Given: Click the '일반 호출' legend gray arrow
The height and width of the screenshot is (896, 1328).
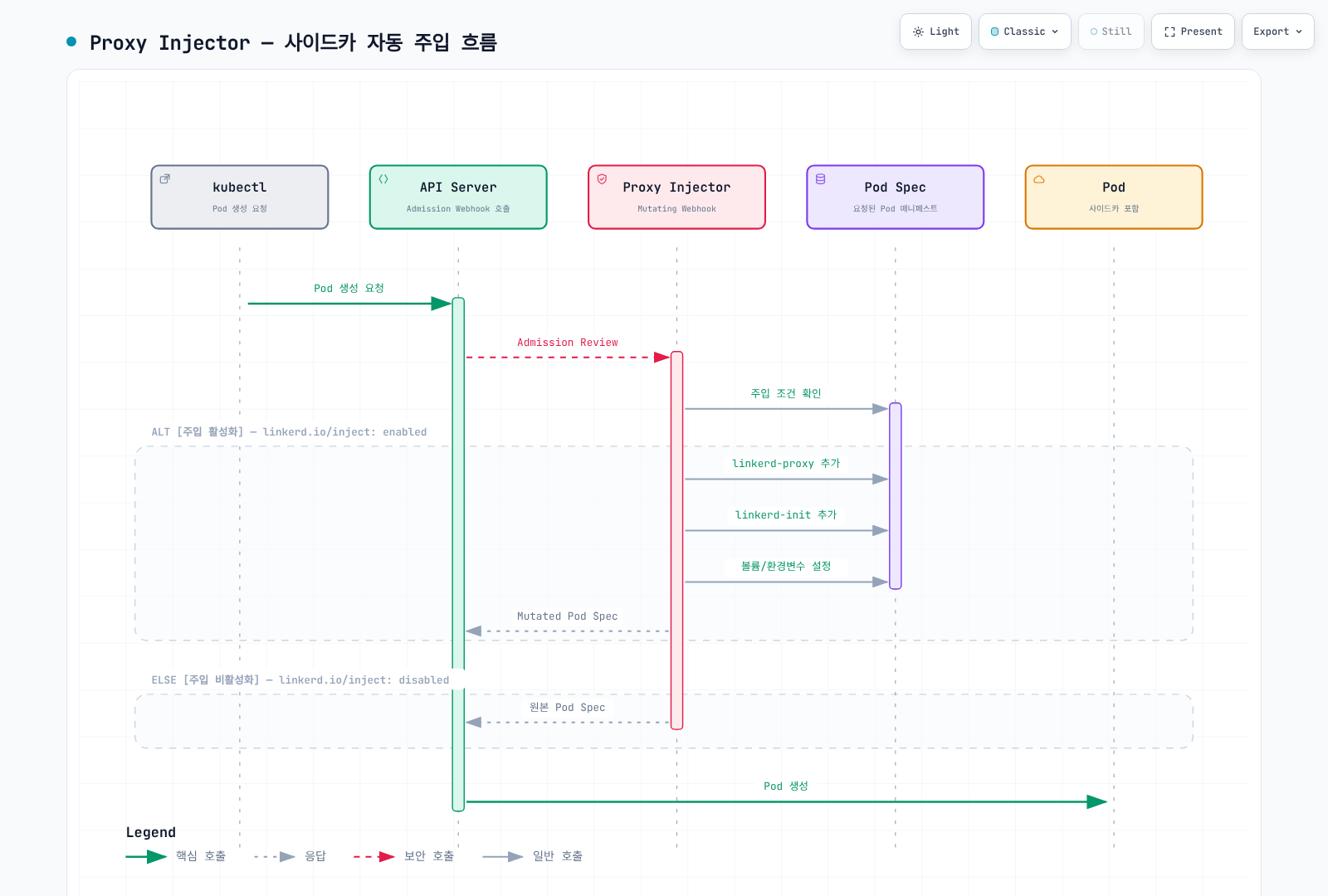Looking at the screenshot, I should [x=503, y=856].
